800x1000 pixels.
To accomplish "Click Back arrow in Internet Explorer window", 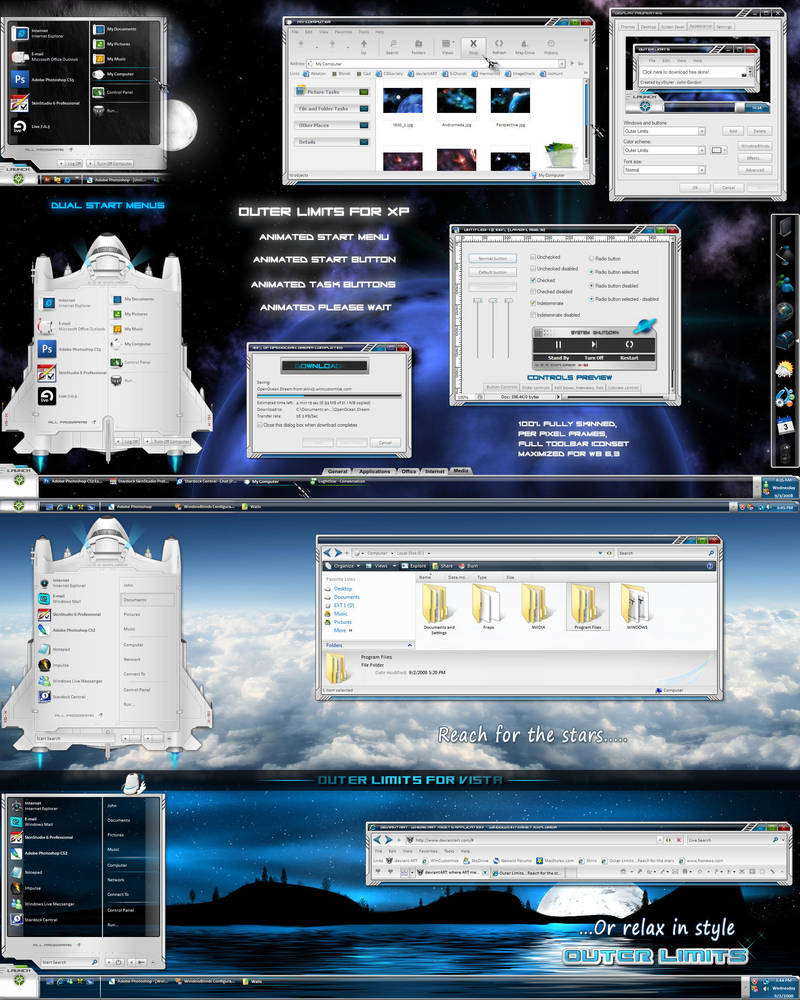I will click(x=377, y=840).
